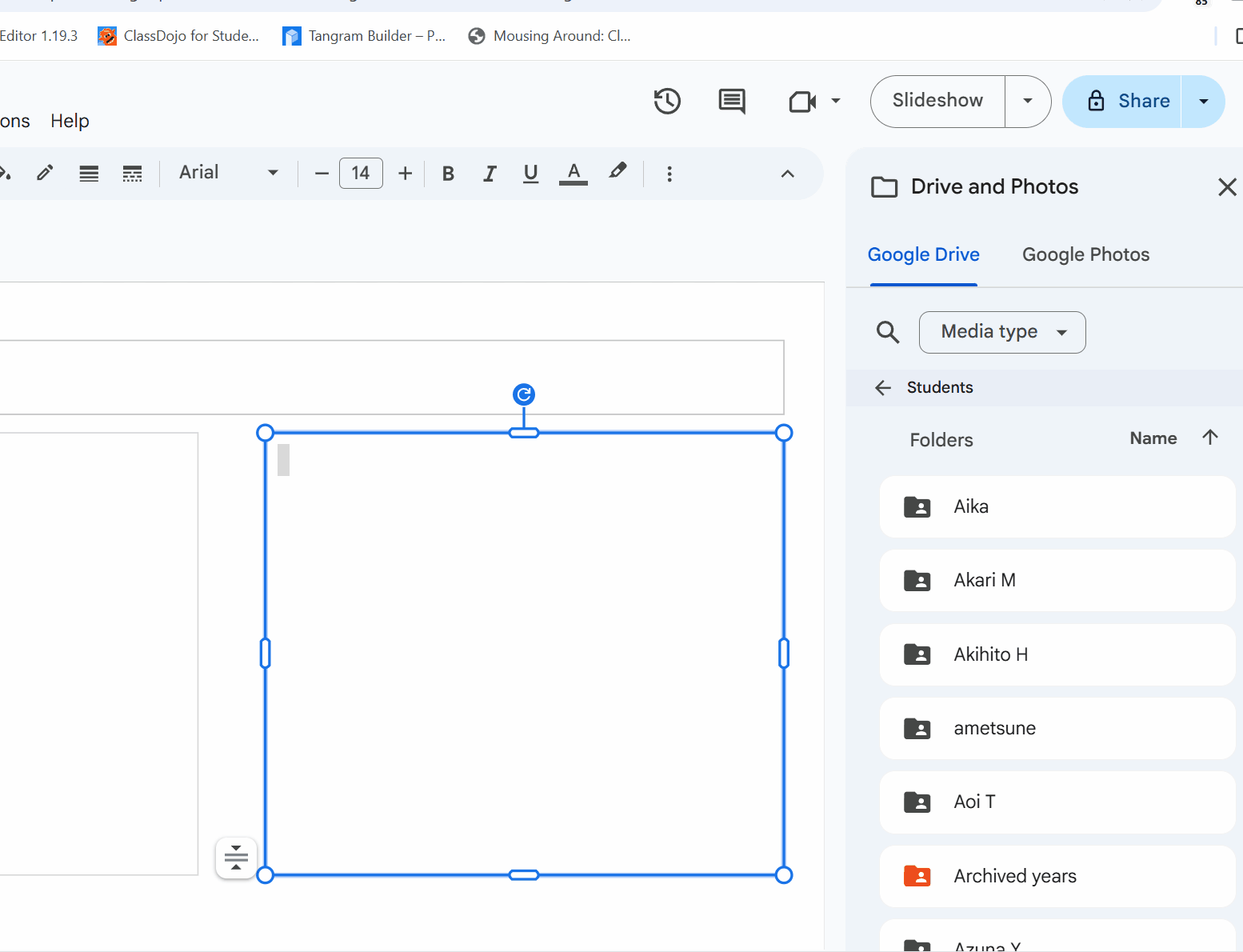Open the Aika folder
The width and height of the screenshot is (1243, 952).
click(x=1057, y=507)
